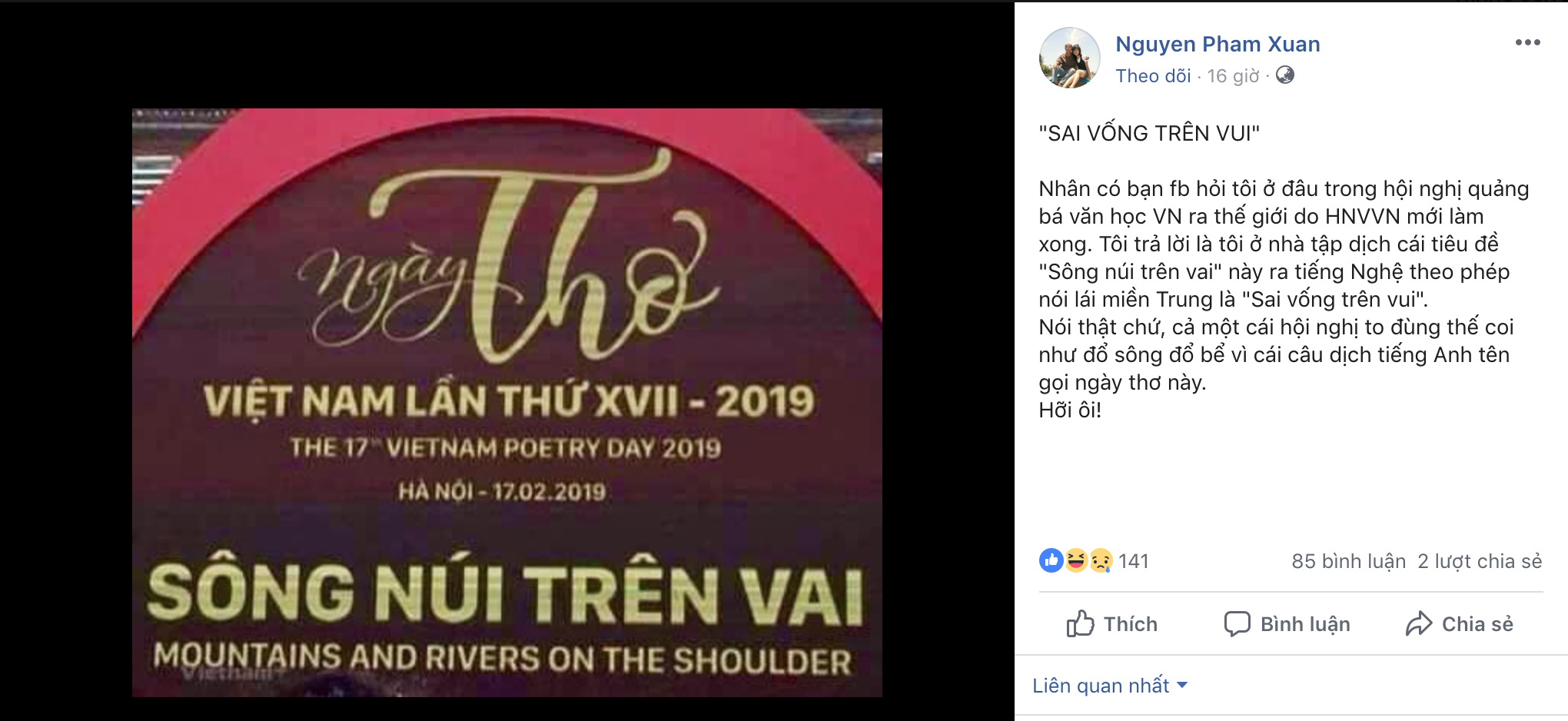This screenshot has height=721, width=1568.
Task: Click the thumbs-up icon next to Thích
Action: coord(1080,623)
